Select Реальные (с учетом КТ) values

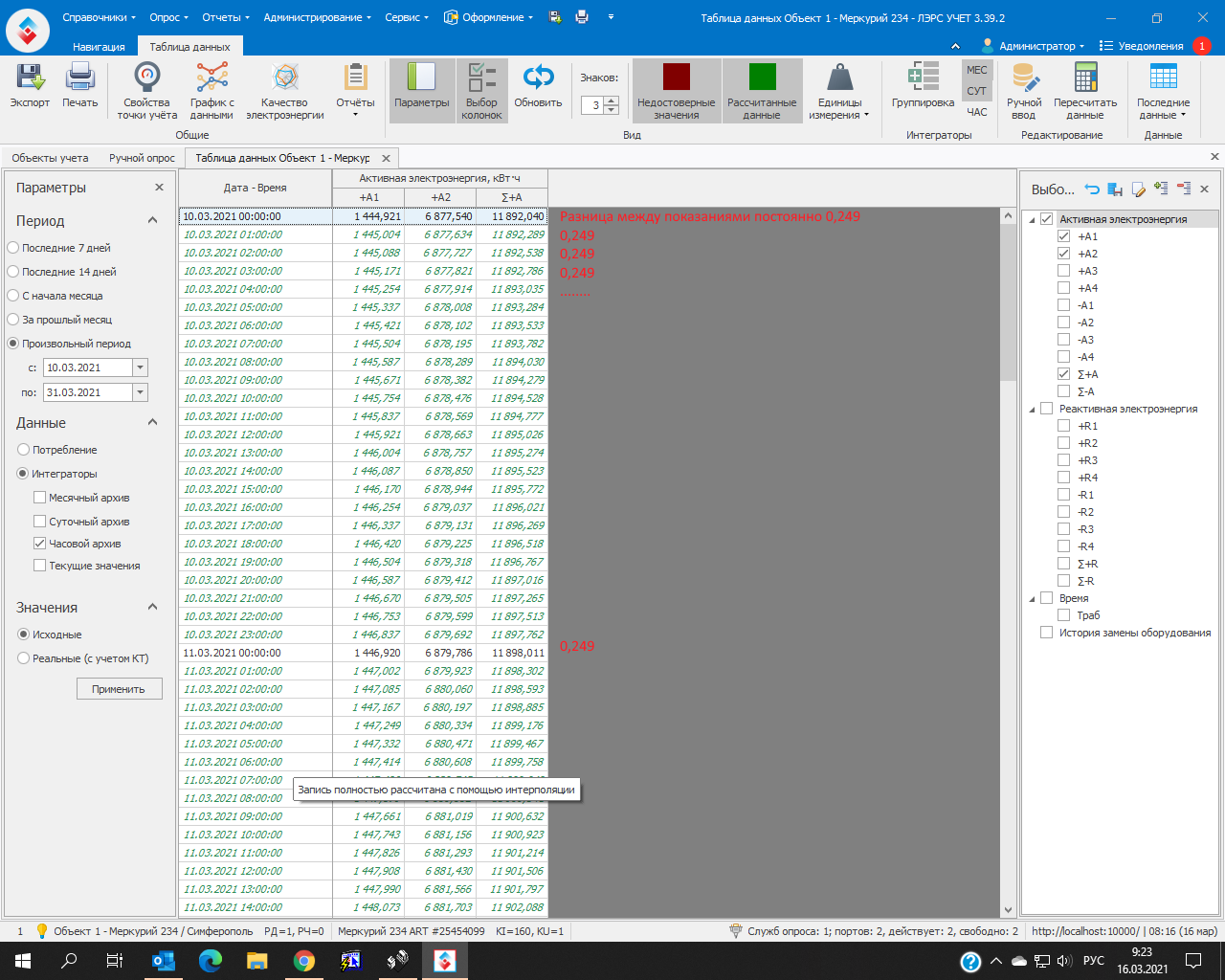(x=83, y=658)
